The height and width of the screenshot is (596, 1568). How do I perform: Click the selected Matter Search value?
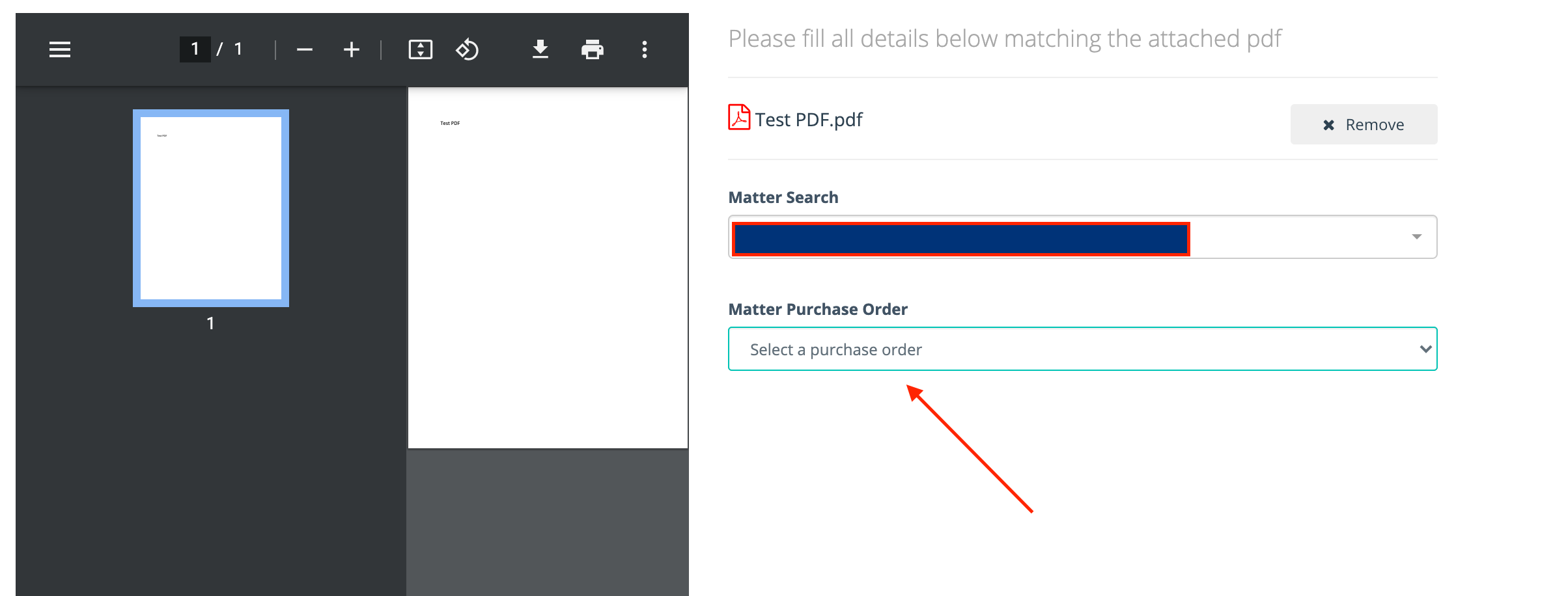[x=961, y=239]
